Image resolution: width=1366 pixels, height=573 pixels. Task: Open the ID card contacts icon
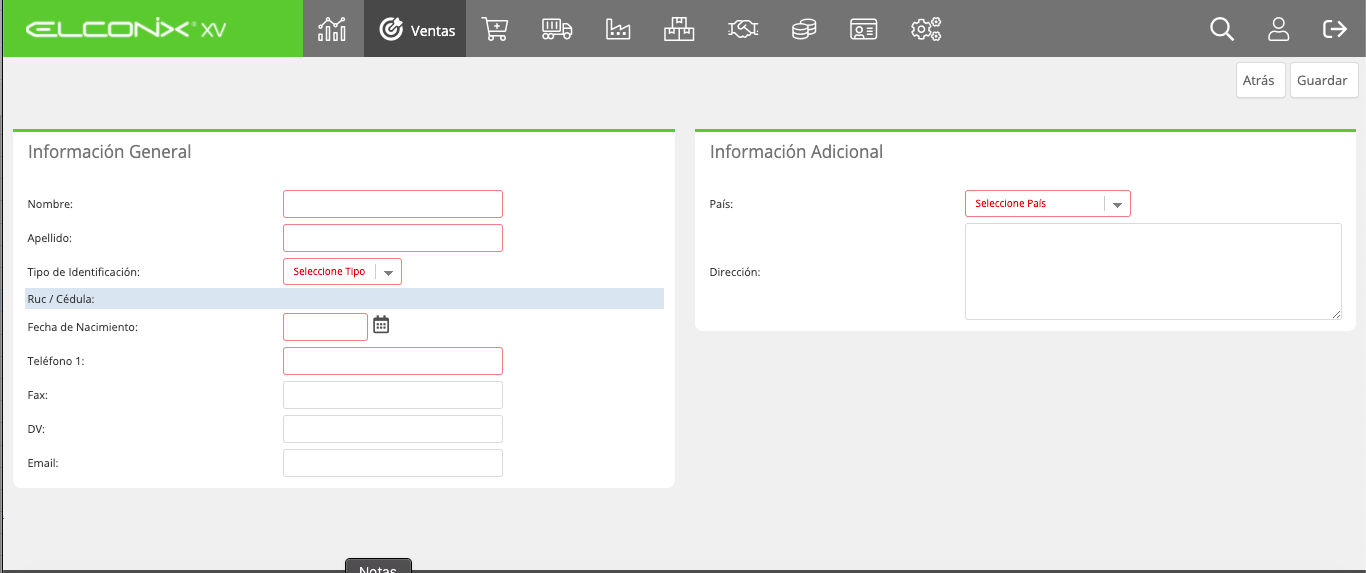click(x=864, y=29)
